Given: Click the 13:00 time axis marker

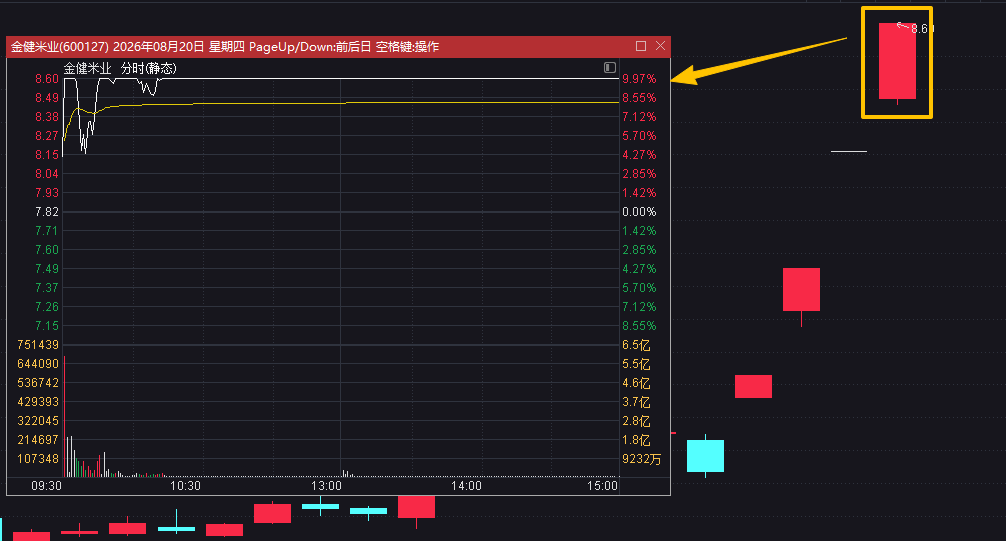Looking at the screenshot, I should [327, 486].
